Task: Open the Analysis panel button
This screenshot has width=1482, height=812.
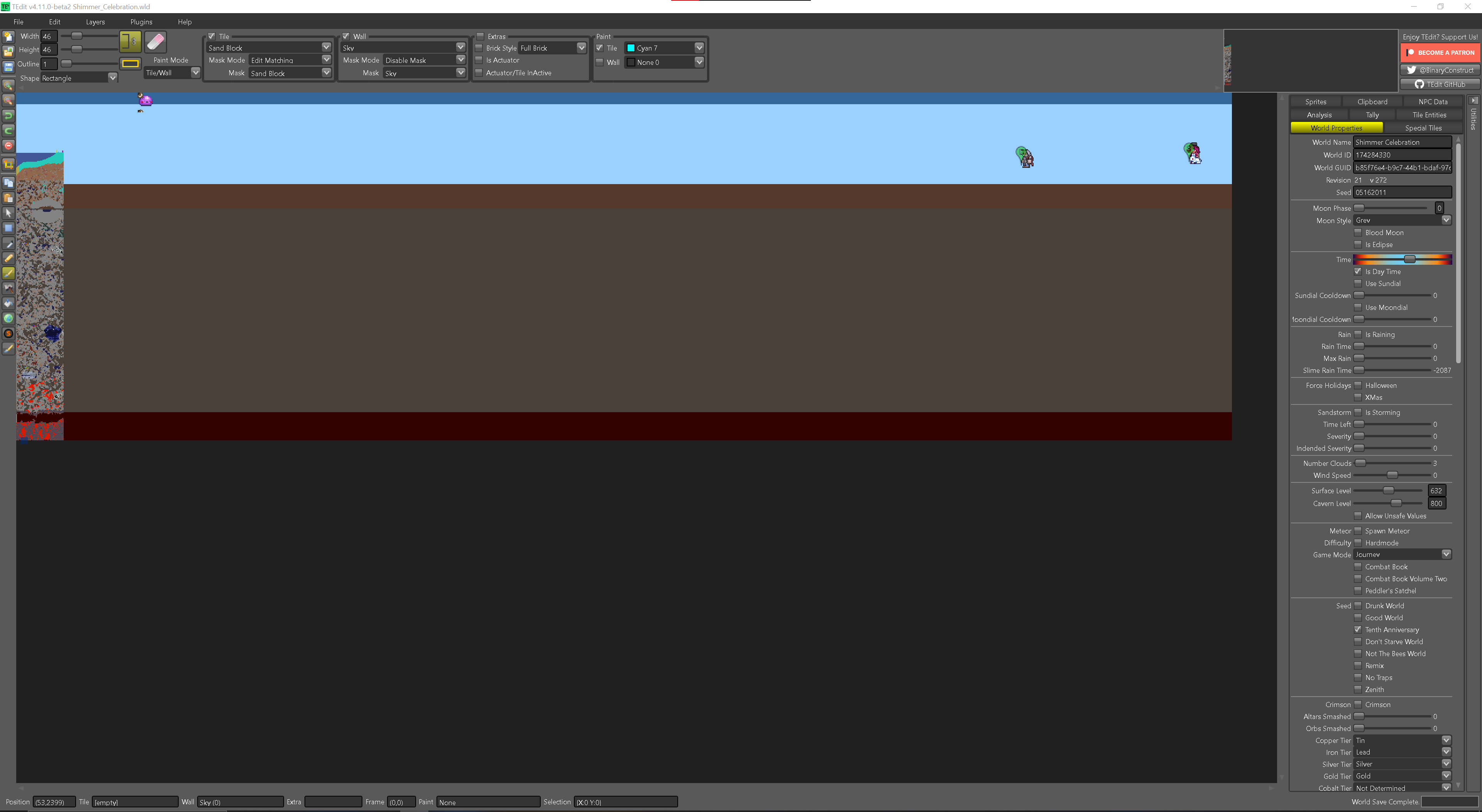Action: coord(1319,115)
